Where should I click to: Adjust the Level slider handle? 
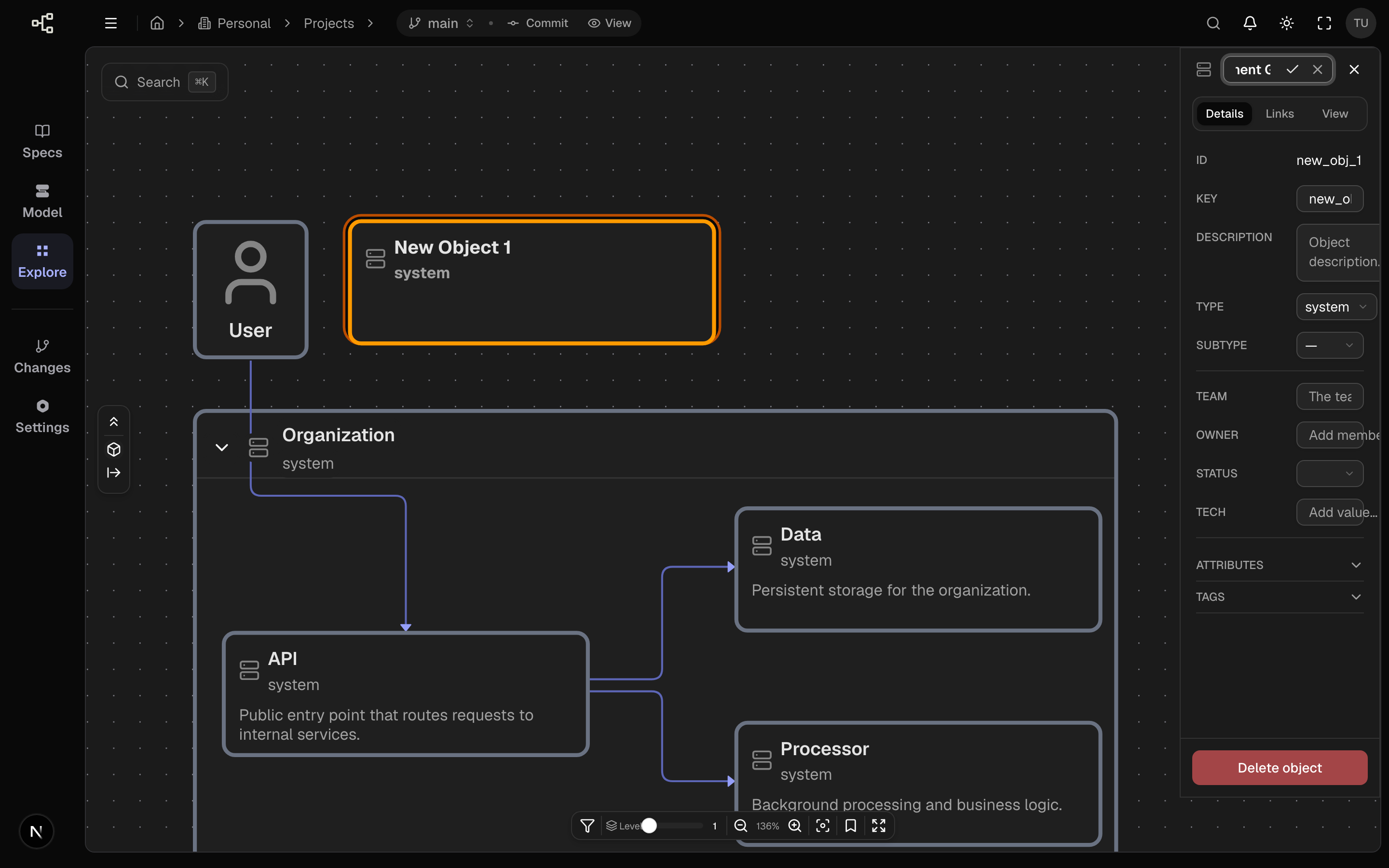pyautogui.click(x=649, y=826)
